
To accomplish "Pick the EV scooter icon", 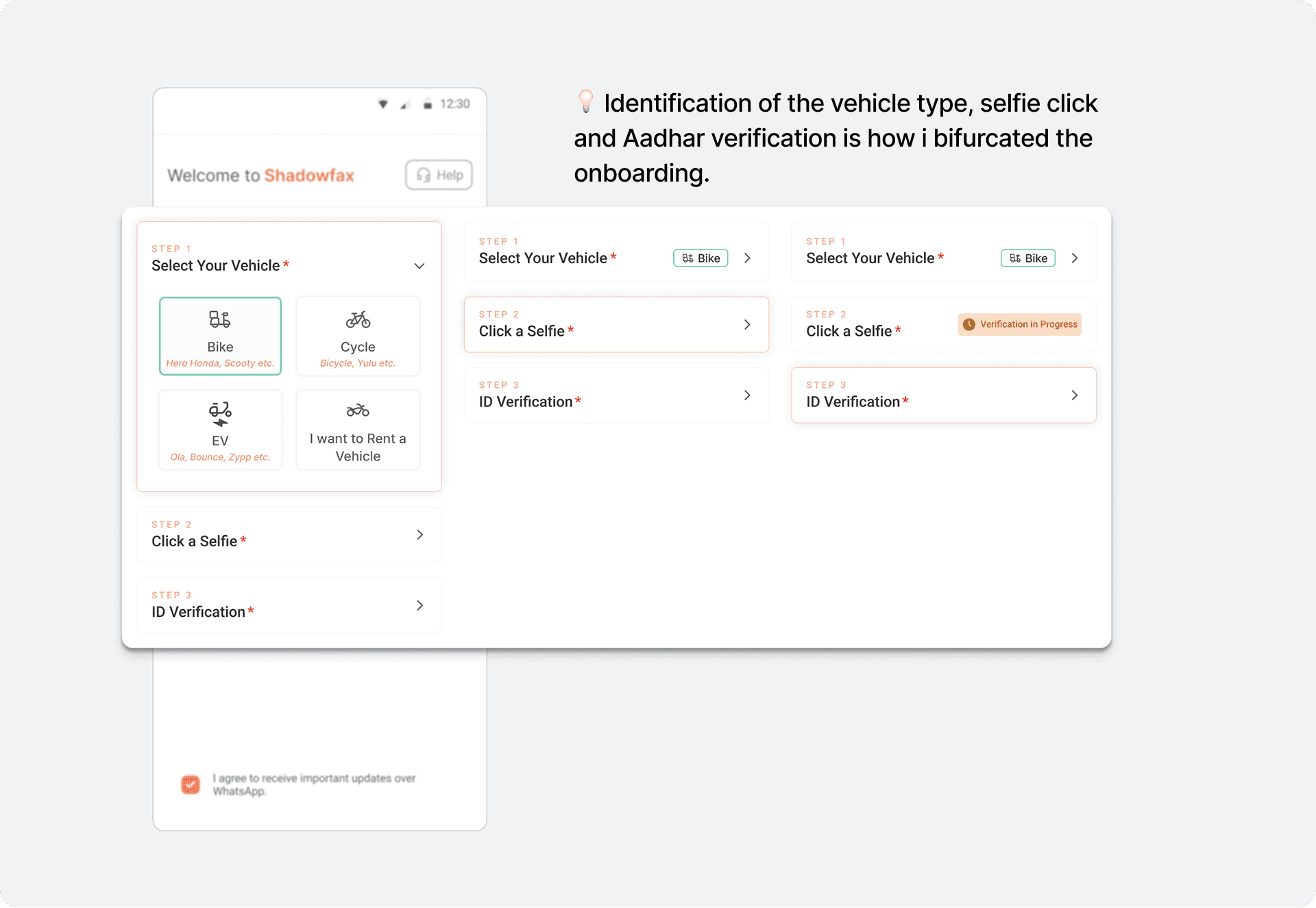I will point(220,413).
